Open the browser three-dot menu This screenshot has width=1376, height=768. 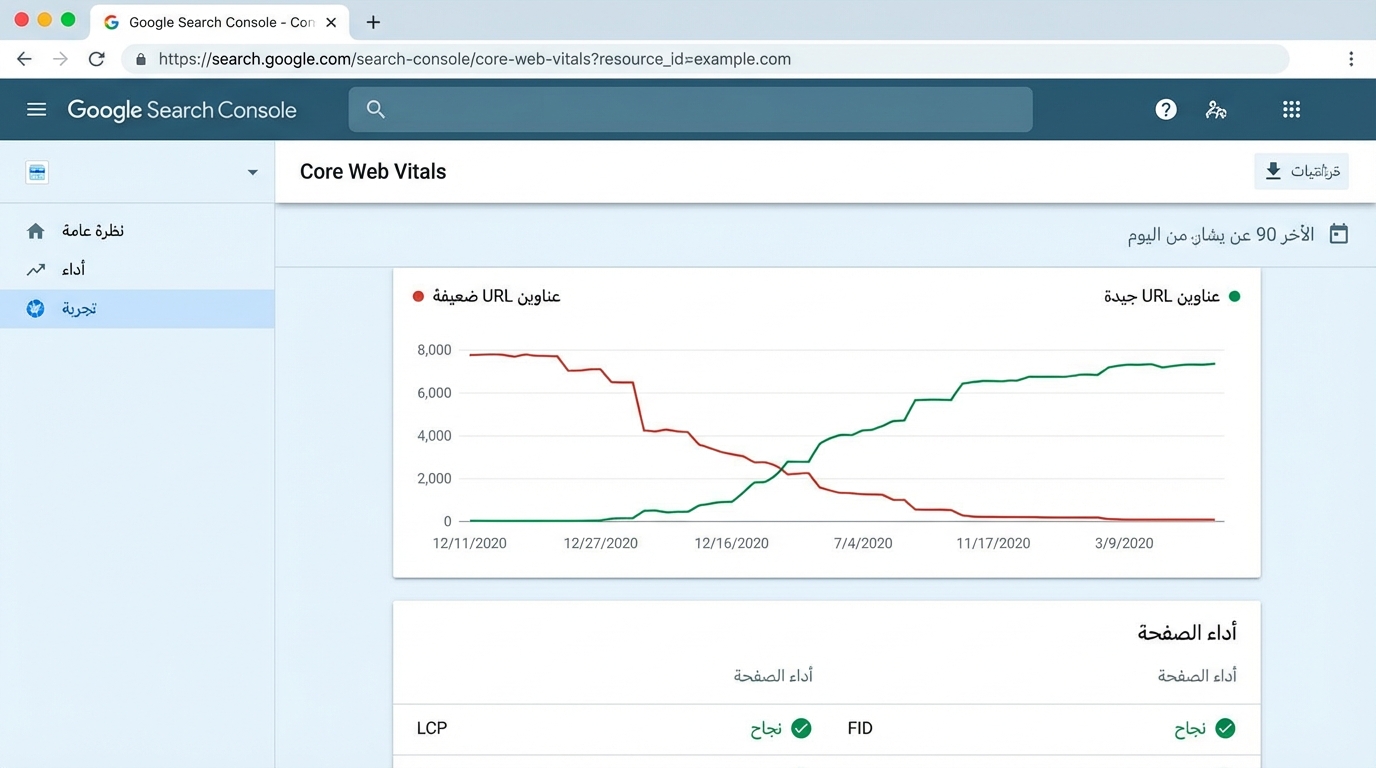1350,59
